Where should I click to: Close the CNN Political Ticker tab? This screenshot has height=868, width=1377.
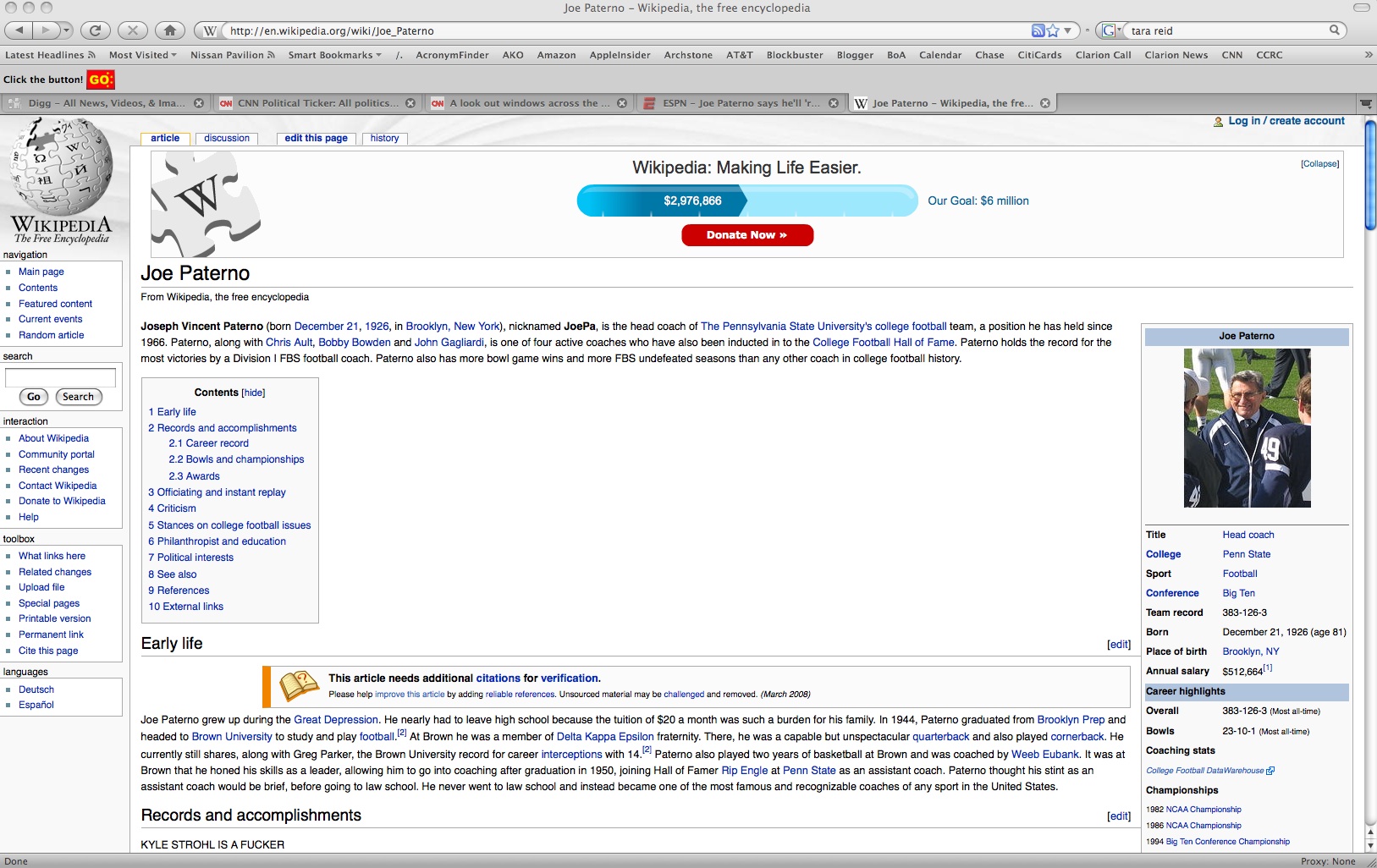click(x=410, y=103)
